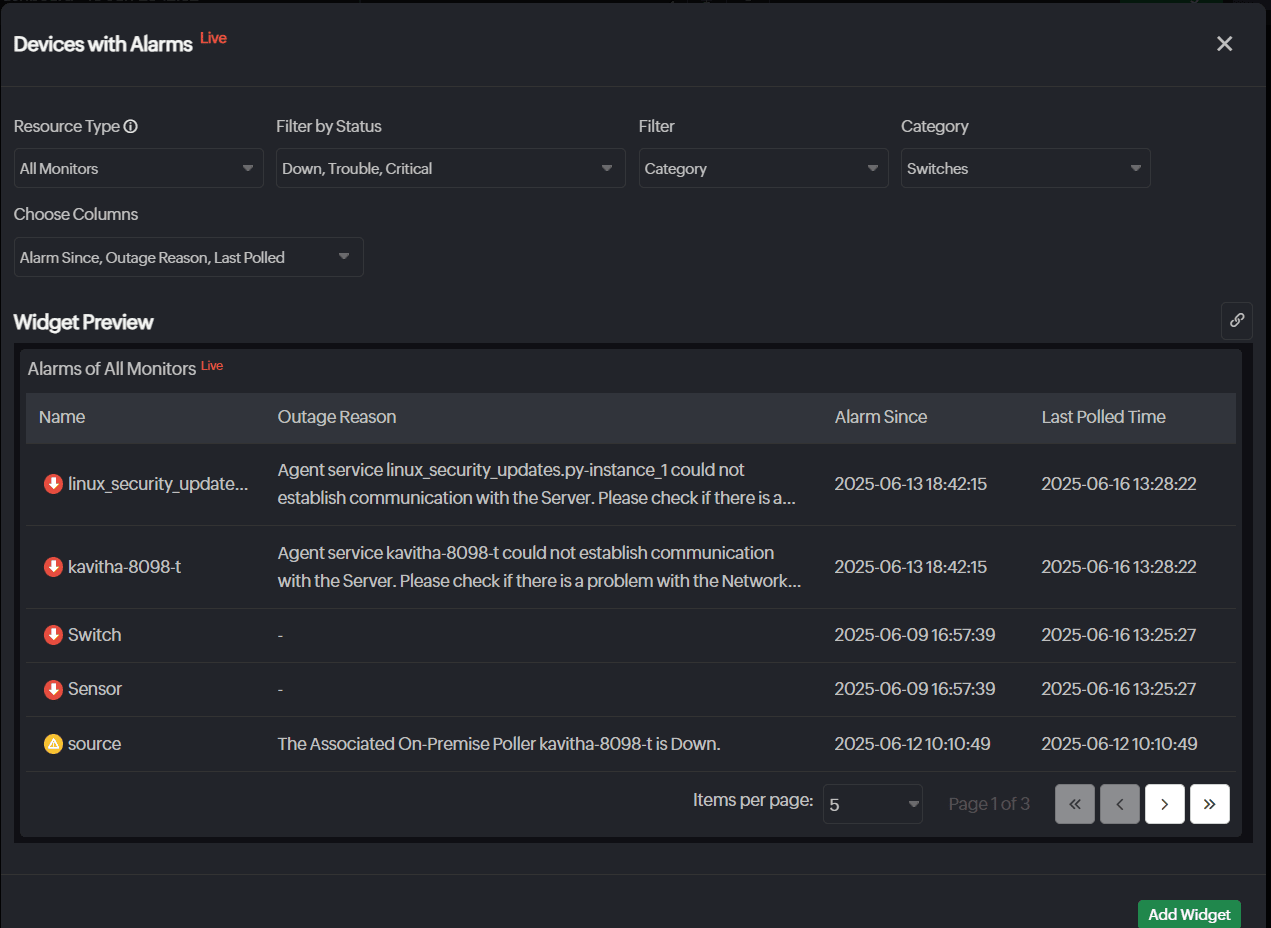Click the down status icon for kavitha-8098-t

[x=53, y=567]
